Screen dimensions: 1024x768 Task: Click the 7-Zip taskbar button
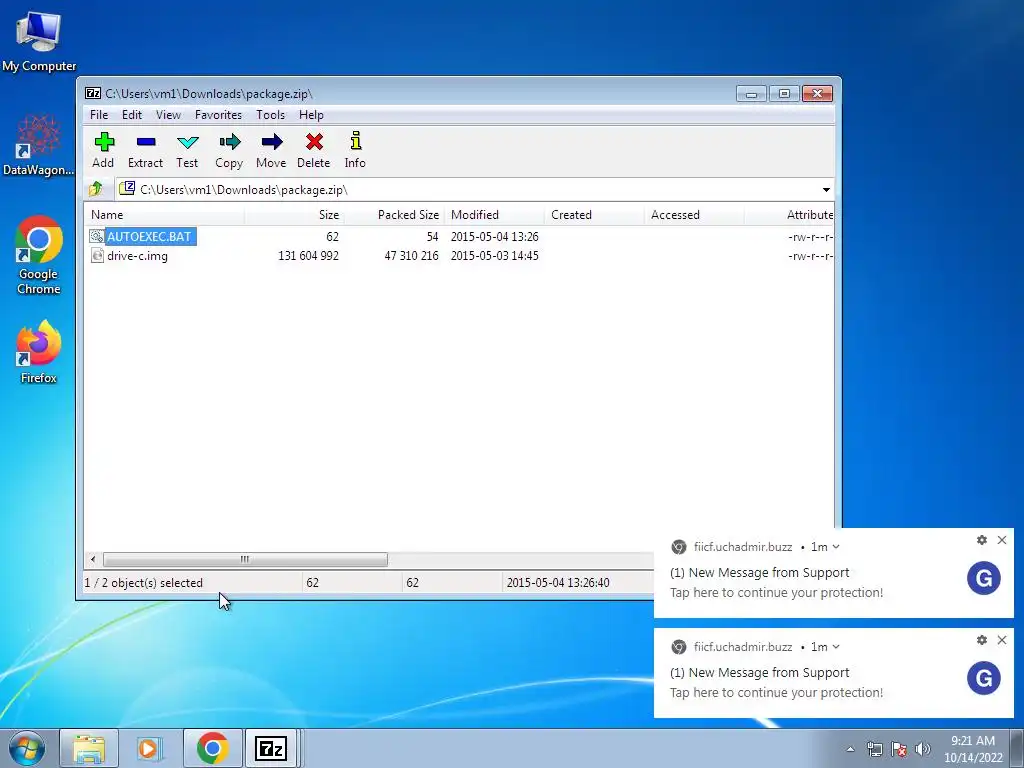coord(271,748)
